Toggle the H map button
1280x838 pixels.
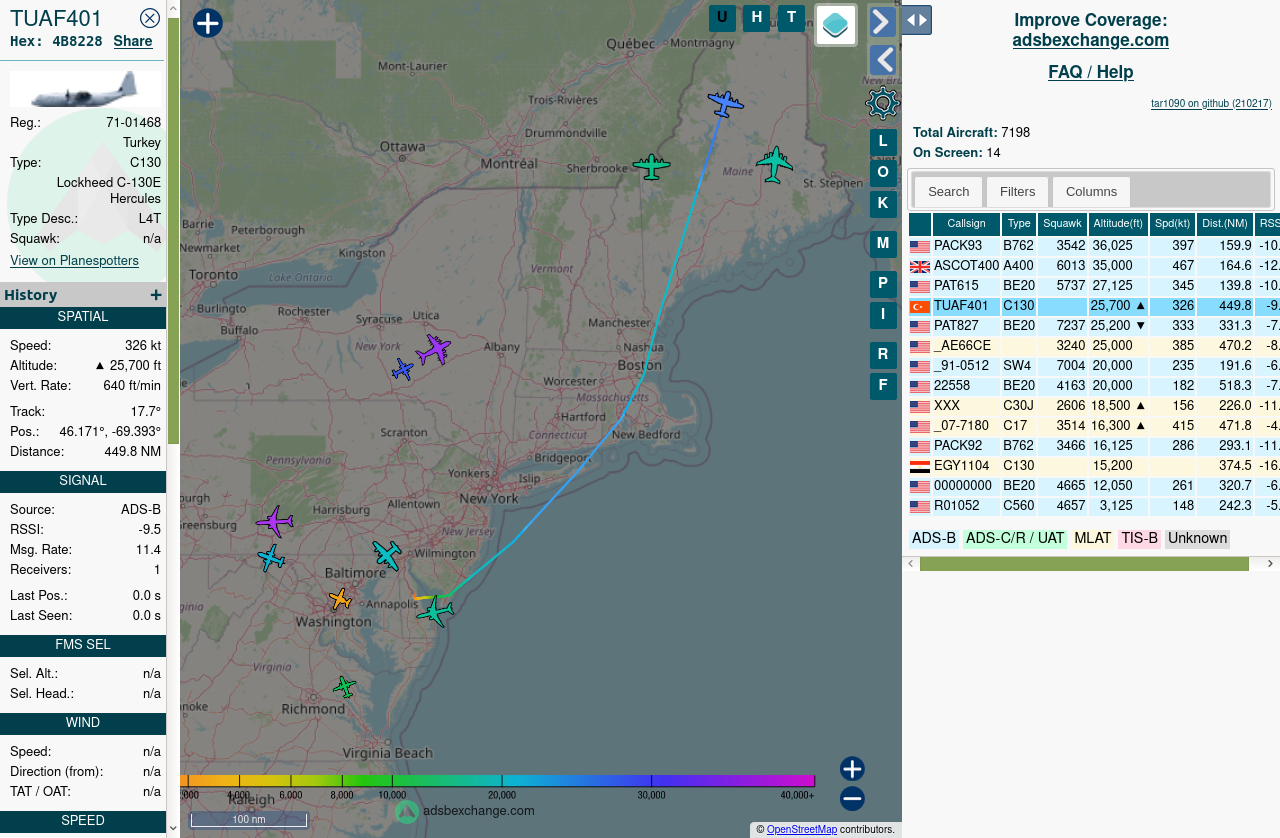point(757,18)
